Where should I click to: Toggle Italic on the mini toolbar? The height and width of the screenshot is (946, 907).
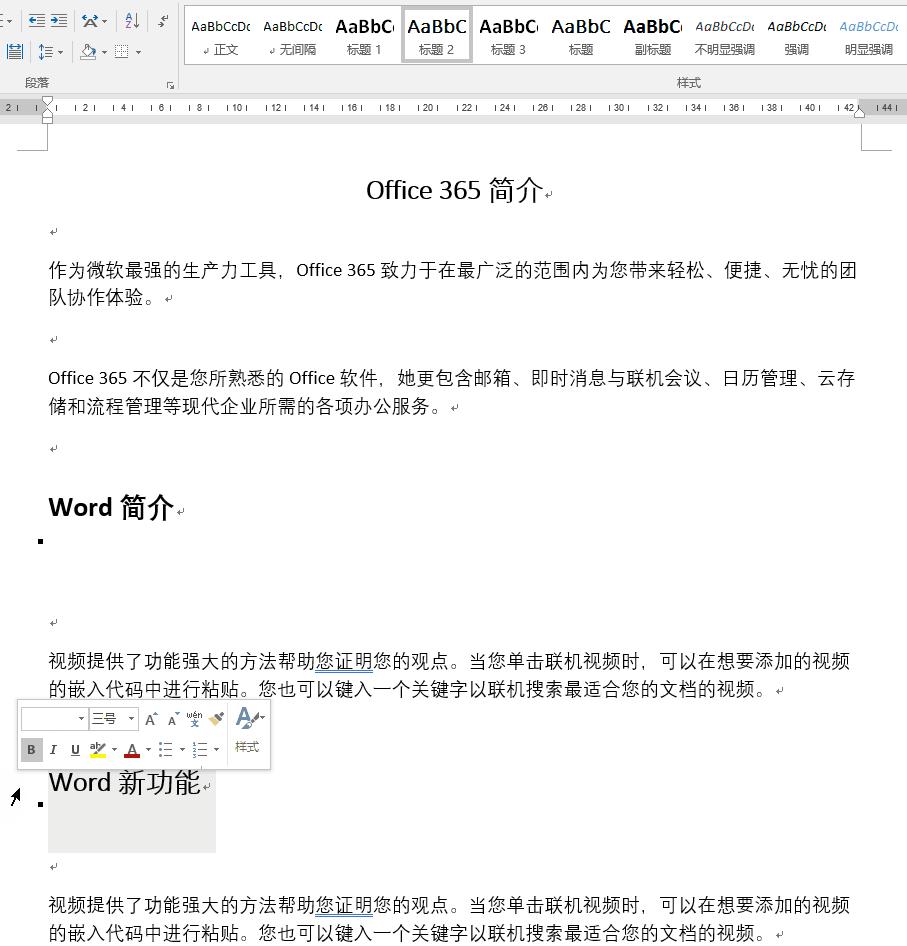(53, 749)
